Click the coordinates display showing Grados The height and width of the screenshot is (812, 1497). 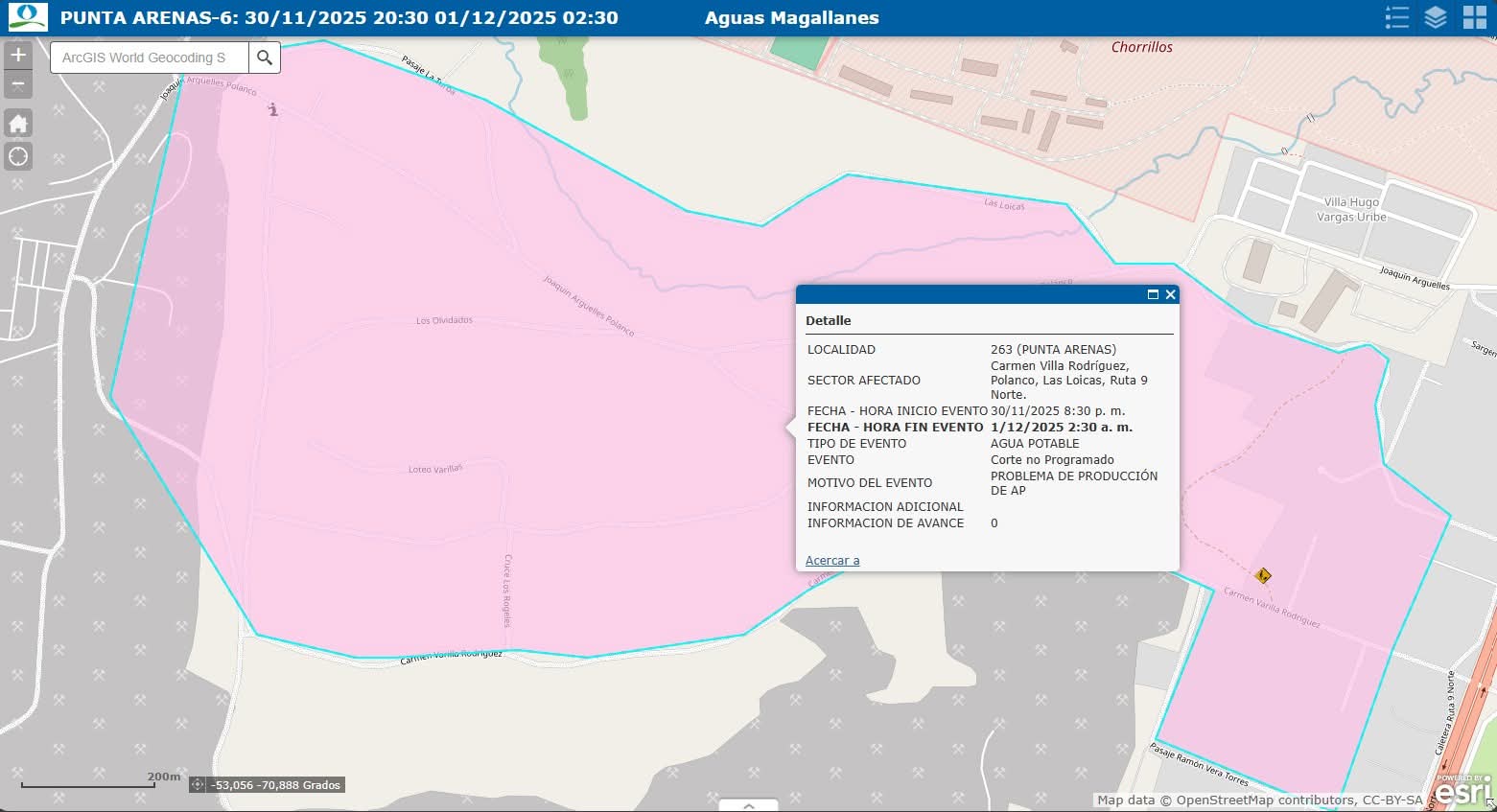276,785
